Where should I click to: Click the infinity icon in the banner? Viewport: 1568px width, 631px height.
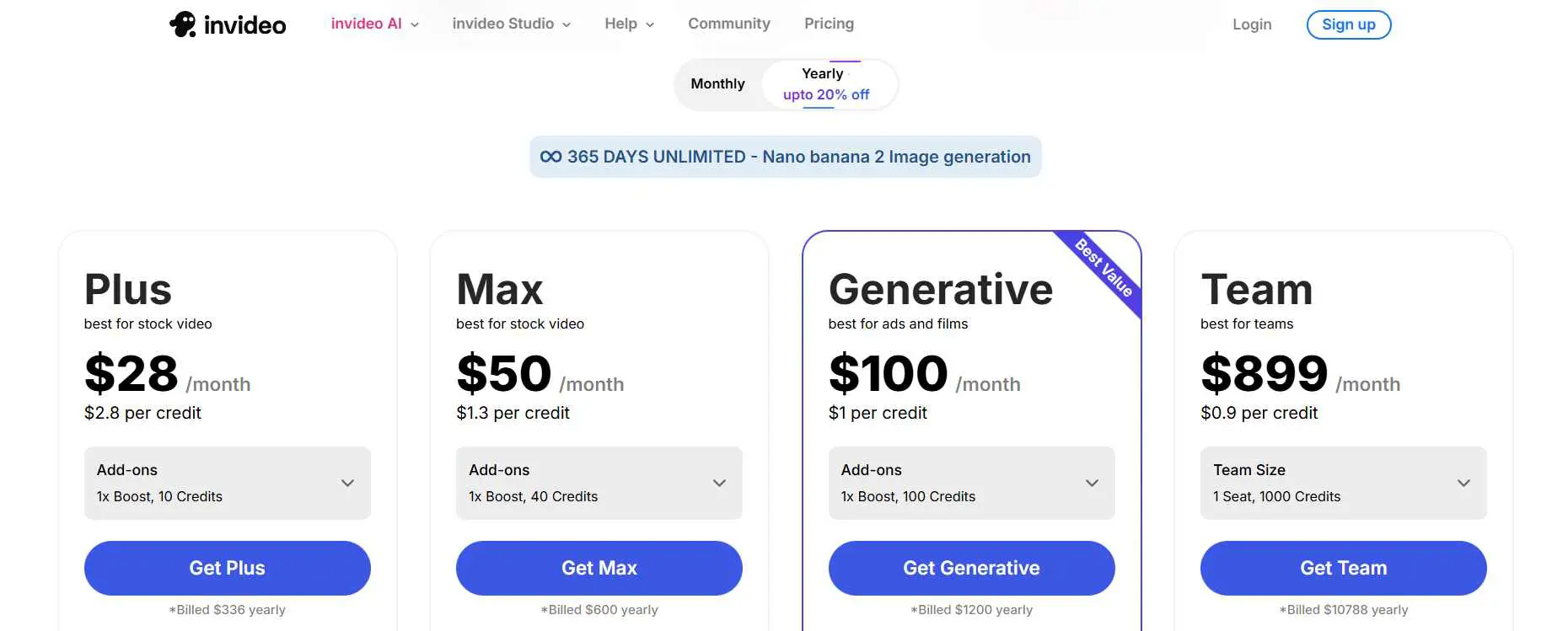click(x=550, y=156)
